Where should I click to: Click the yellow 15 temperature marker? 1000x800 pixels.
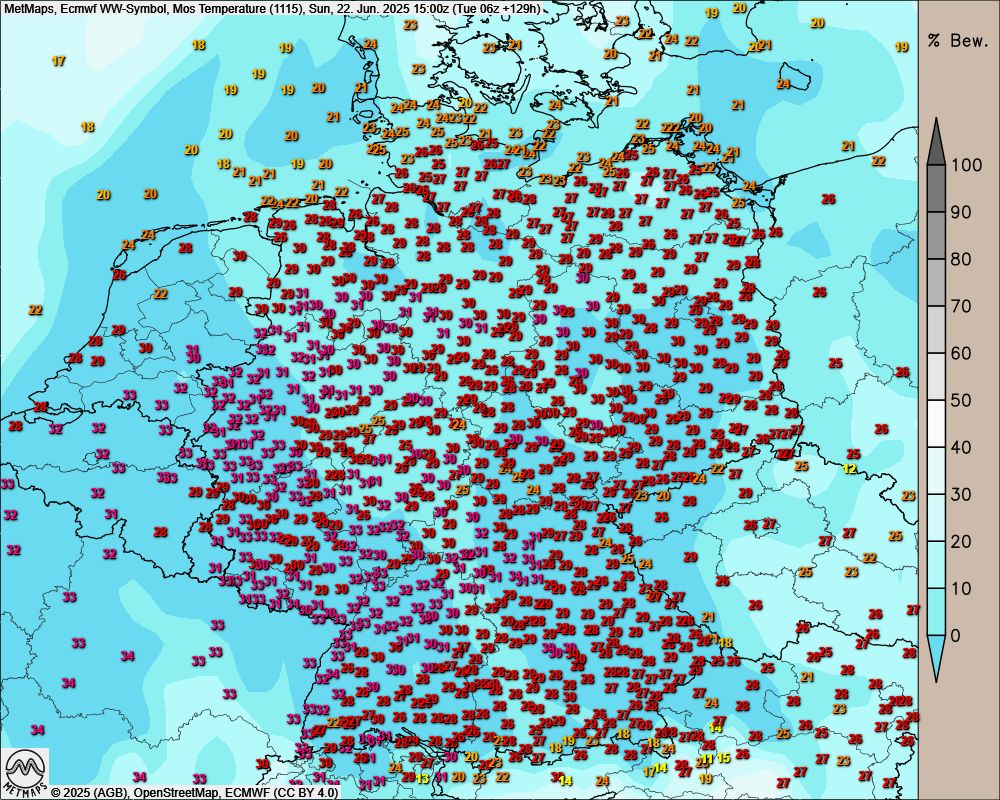[722, 758]
